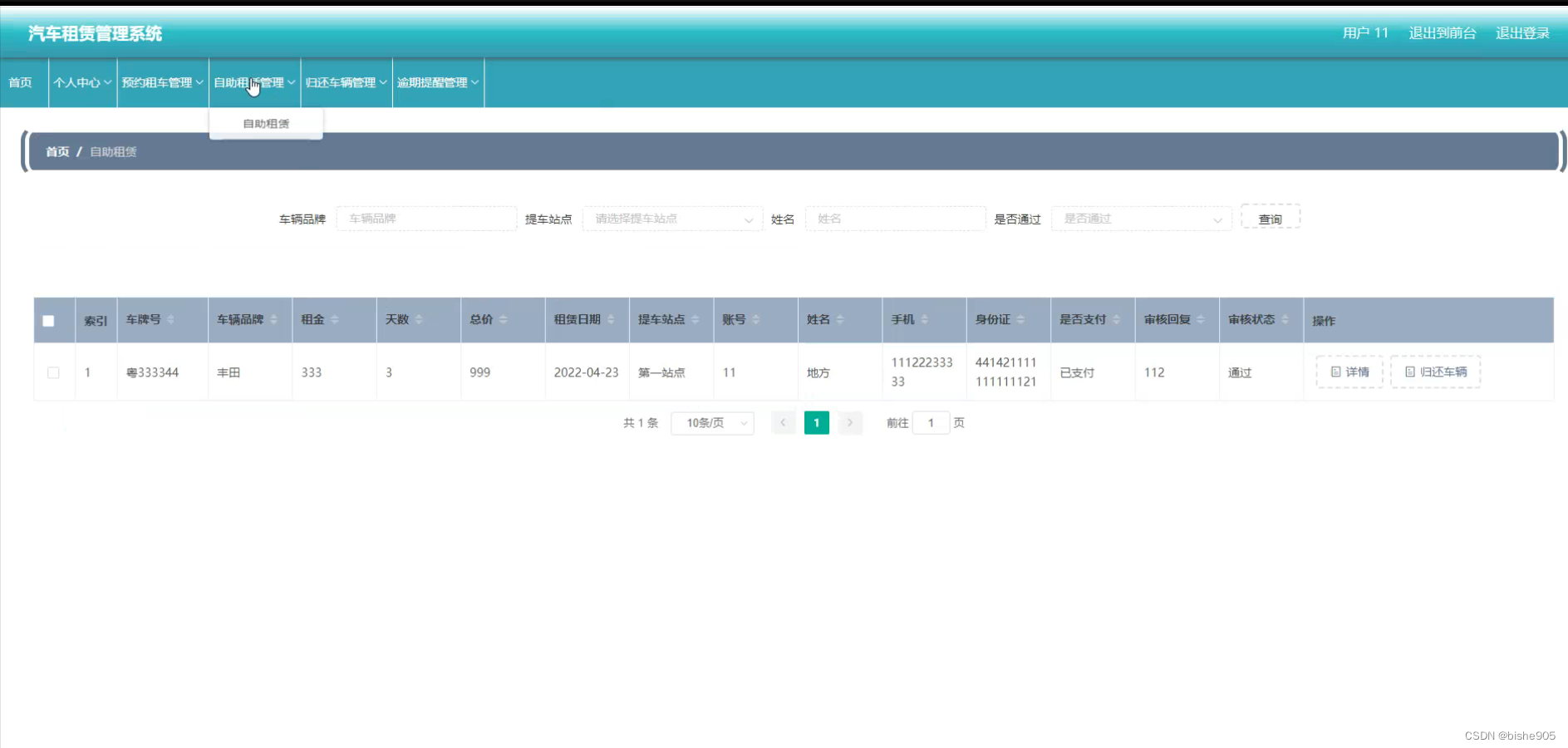Go to next page arrow in pagination

850,423
